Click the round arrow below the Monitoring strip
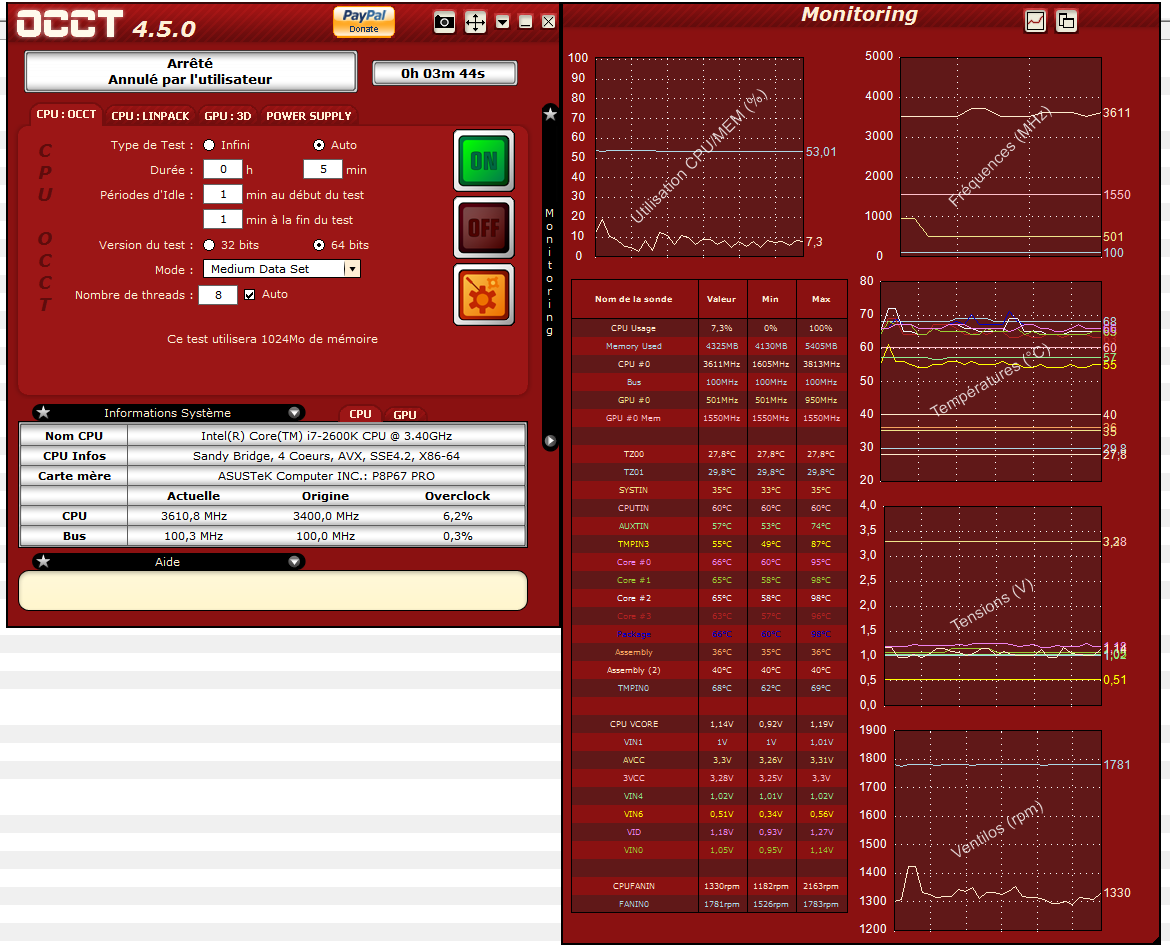The height and width of the screenshot is (946, 1170). point(550,441)
